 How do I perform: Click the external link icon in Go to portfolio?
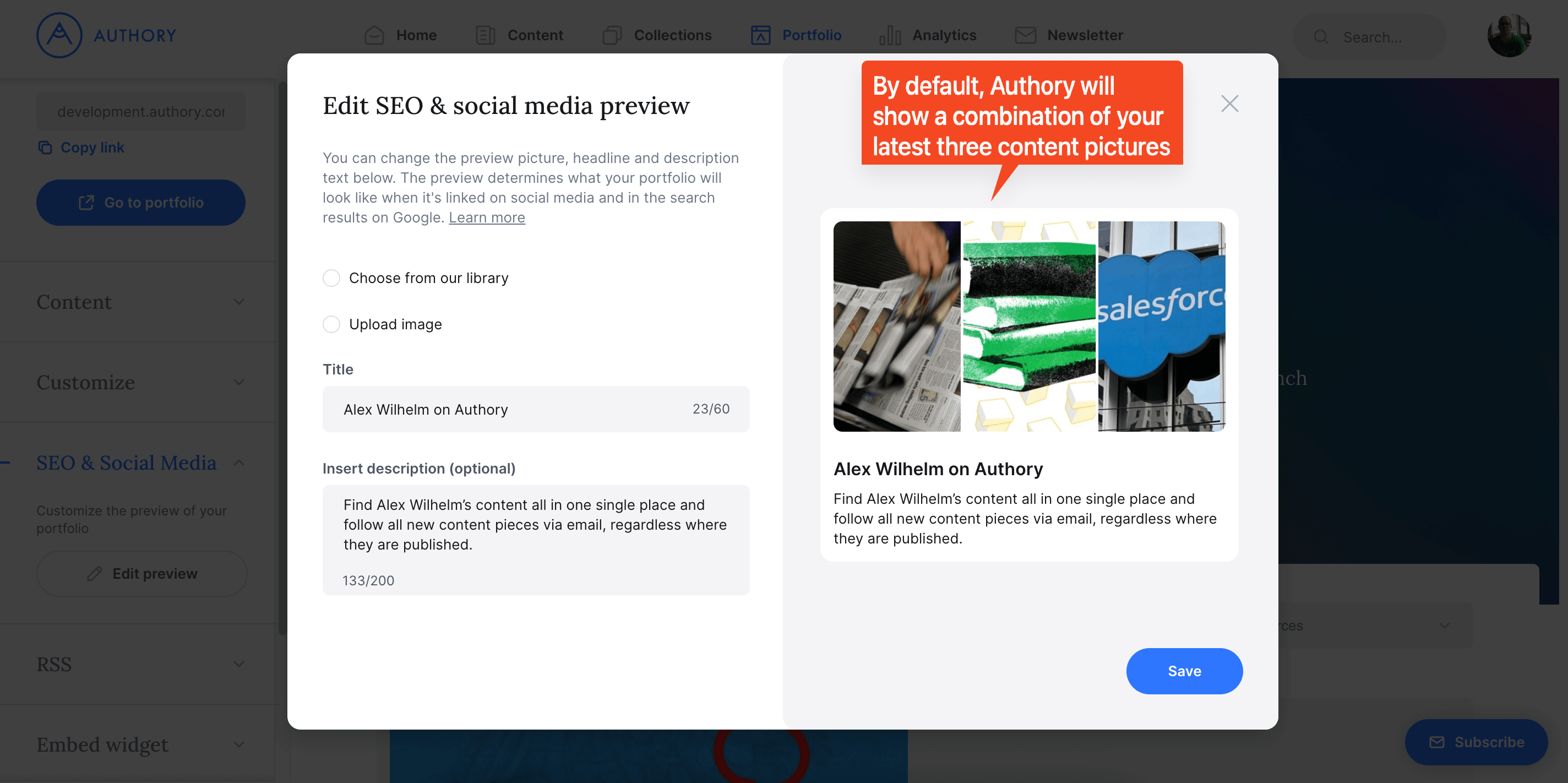pos(86,203)
